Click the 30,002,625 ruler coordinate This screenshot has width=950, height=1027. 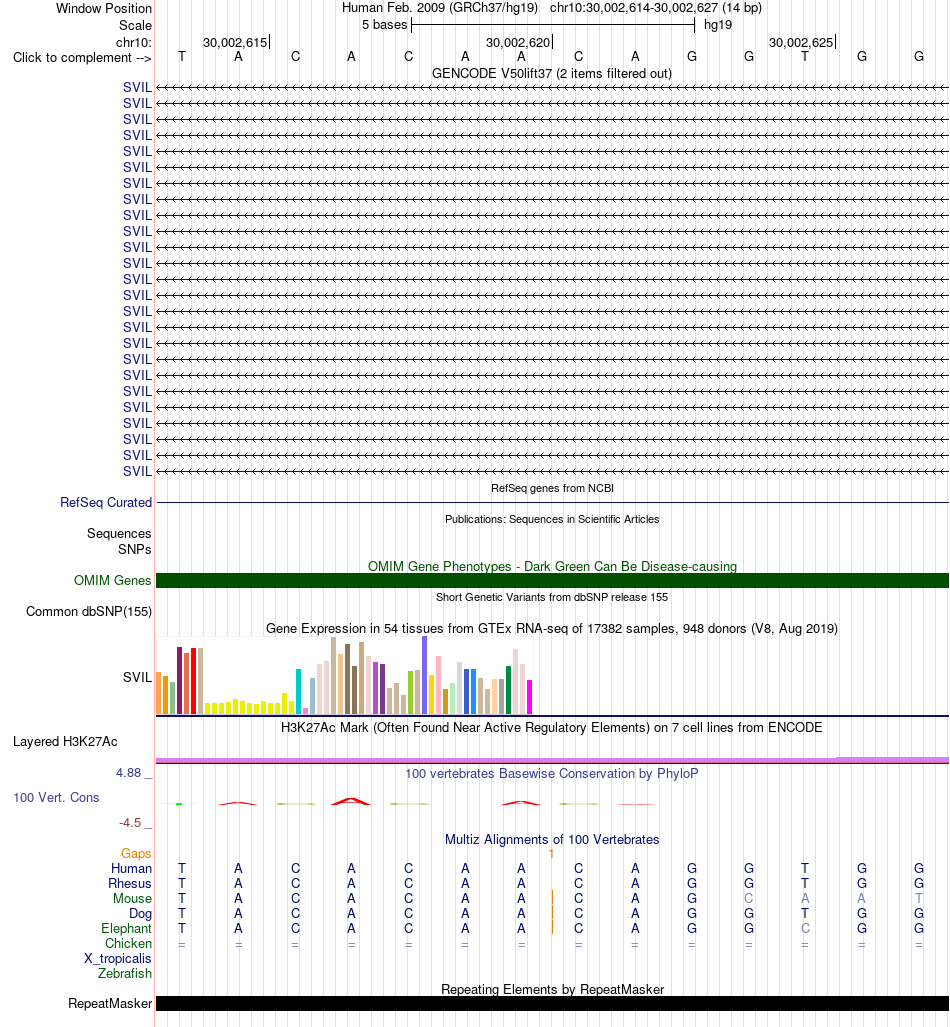click(801, 43)
